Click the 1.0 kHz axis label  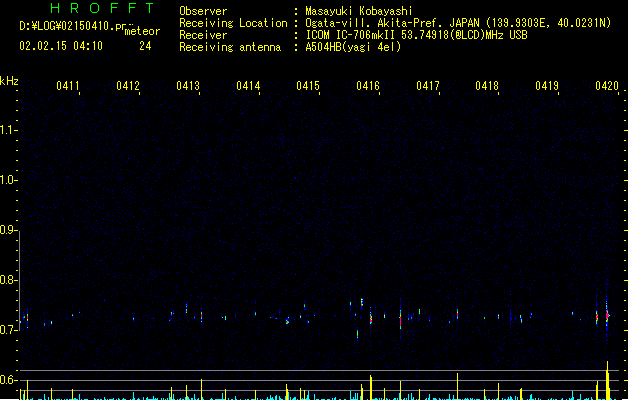[x=8, y=180]
